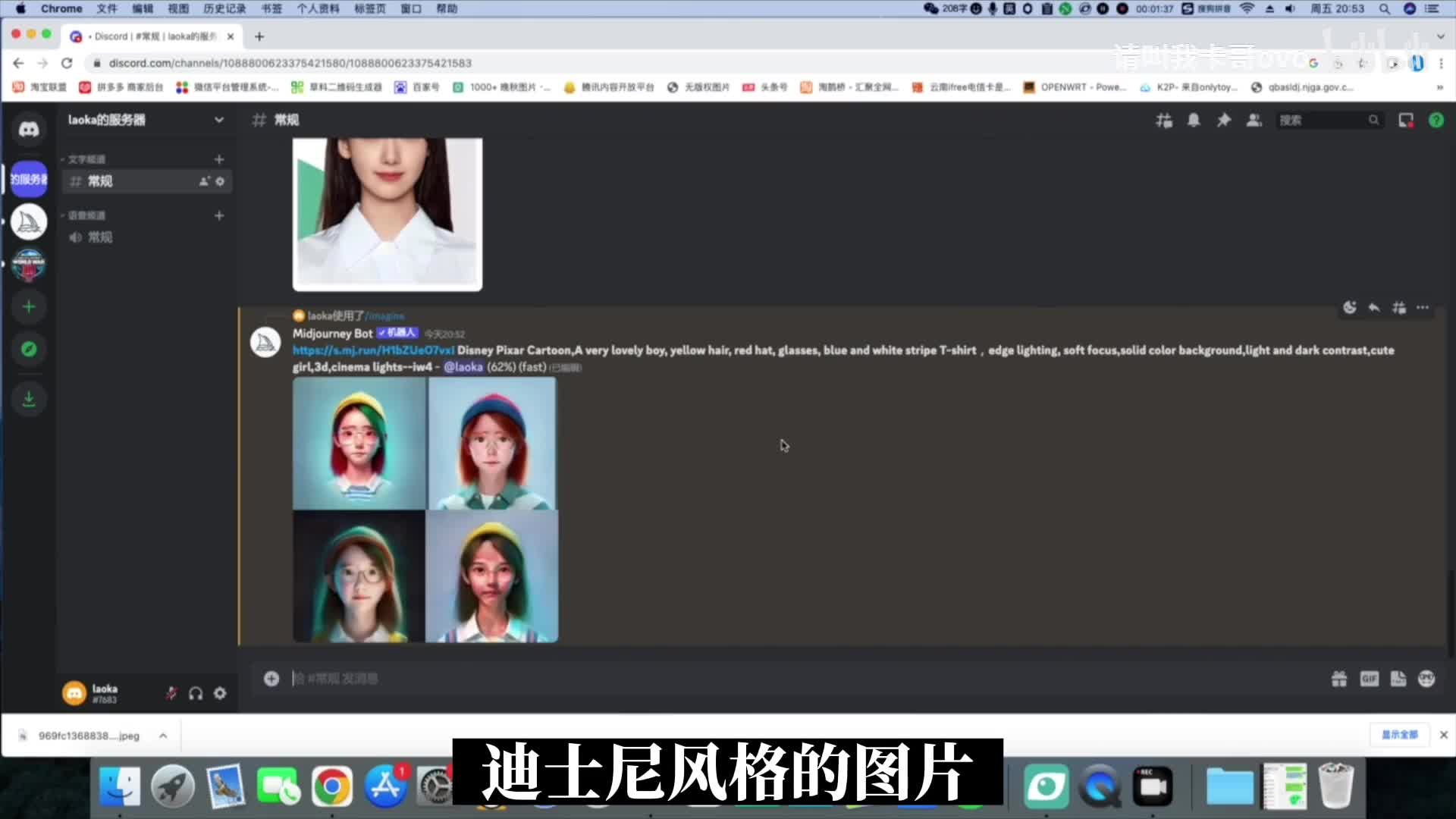Select the 常规 text channel
Image resolution: width=1456 pixels, height=819 pixels.
(100, 181)
